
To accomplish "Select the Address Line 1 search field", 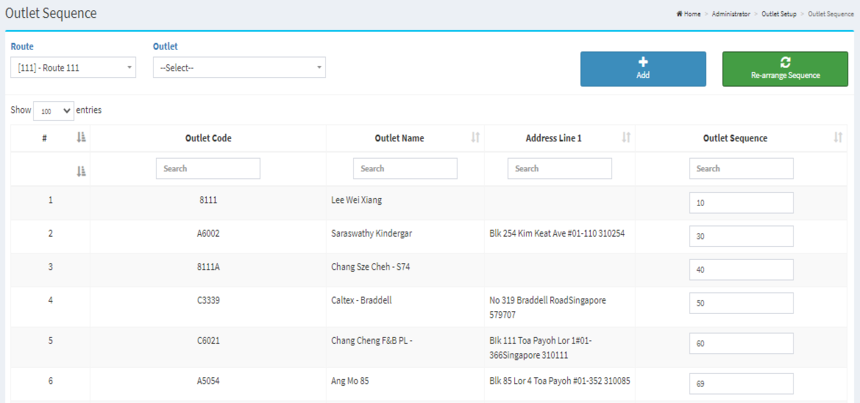I will [559, 169].
